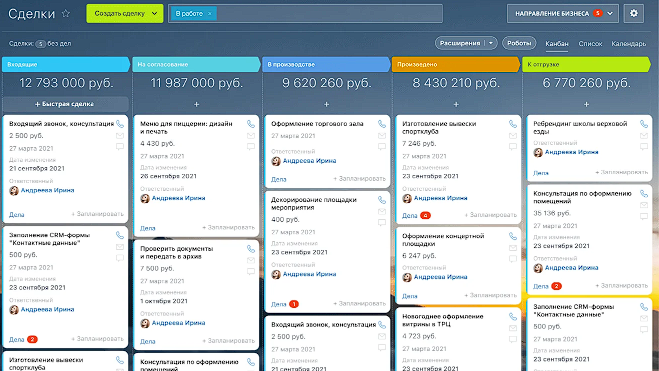
Task: Click chat icon on Входящий звонок card in Входящие
Action: [120, 147]
